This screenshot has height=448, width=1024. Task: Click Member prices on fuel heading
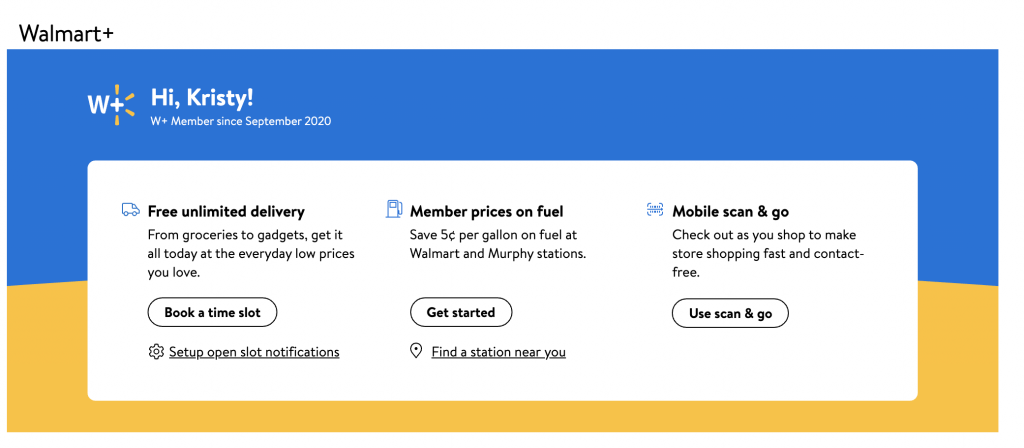point(486,211)
